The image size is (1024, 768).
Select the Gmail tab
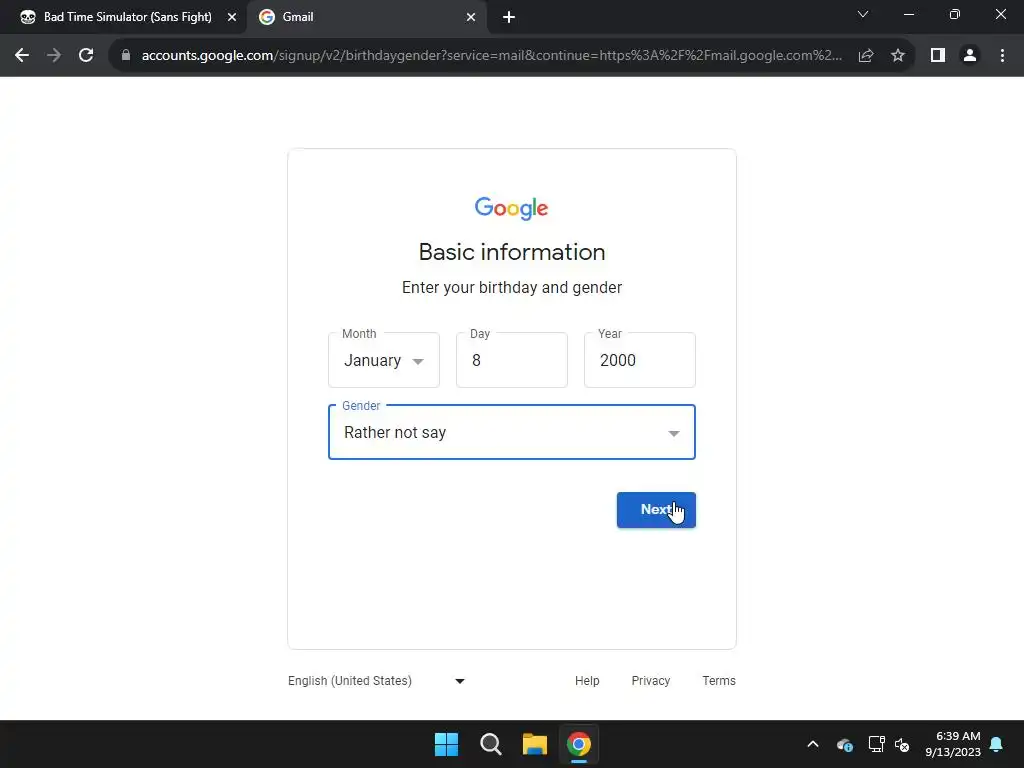pyautogui.click(x=367, y=18)
